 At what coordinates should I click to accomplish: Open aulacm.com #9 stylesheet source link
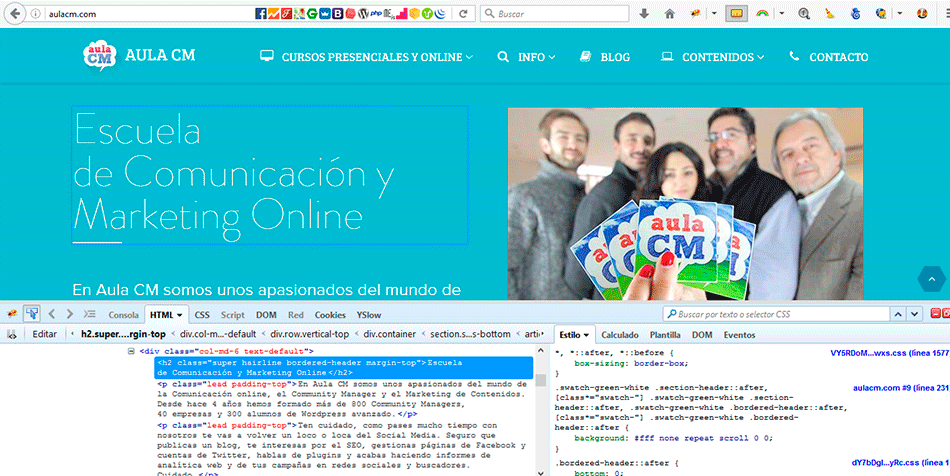[901, 388]
